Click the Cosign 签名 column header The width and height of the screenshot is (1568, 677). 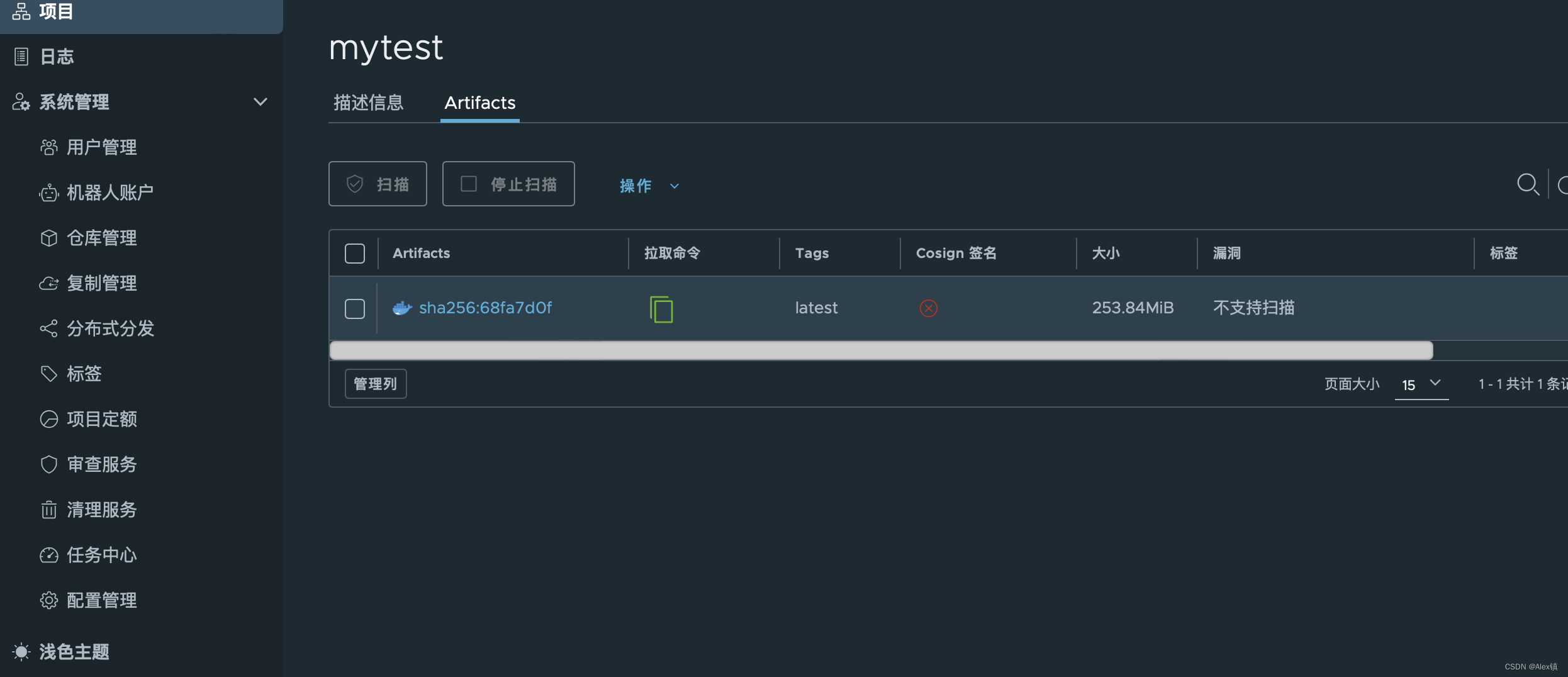coord(956,253)
